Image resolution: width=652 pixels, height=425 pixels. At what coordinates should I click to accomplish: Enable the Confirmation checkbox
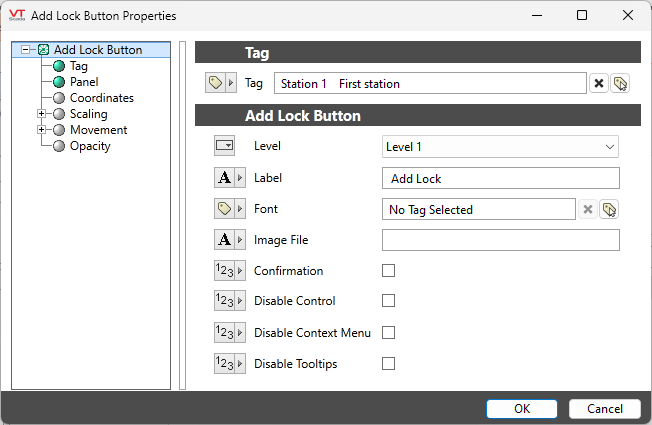coord(388,271)
